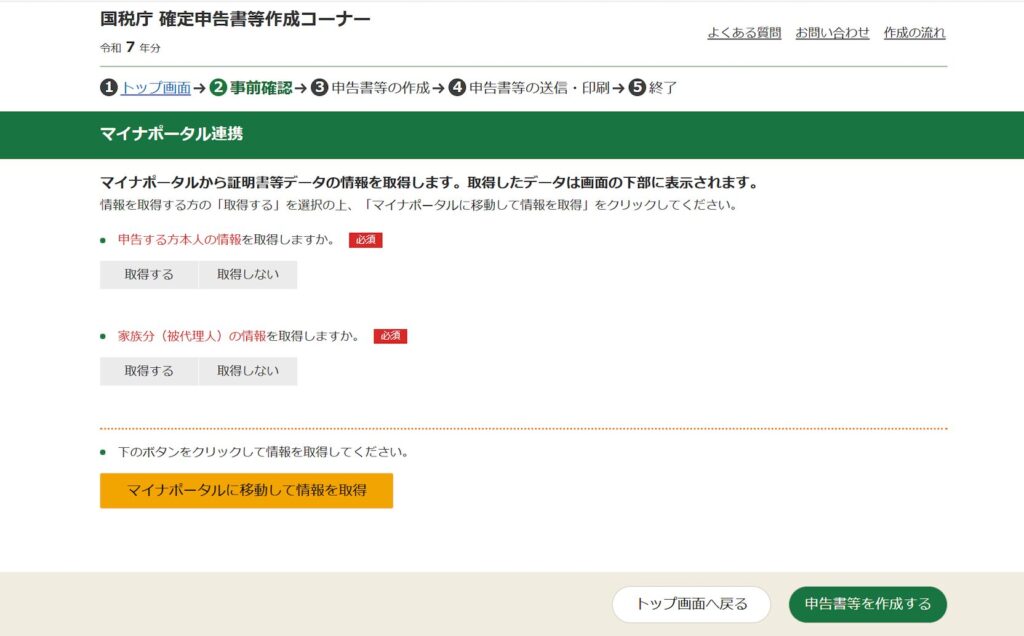The height and width of the screenshot is (636, 1024).
Task: Click the red 家族分（被代理人）の情報 text
Action: (x=192, y=336)
